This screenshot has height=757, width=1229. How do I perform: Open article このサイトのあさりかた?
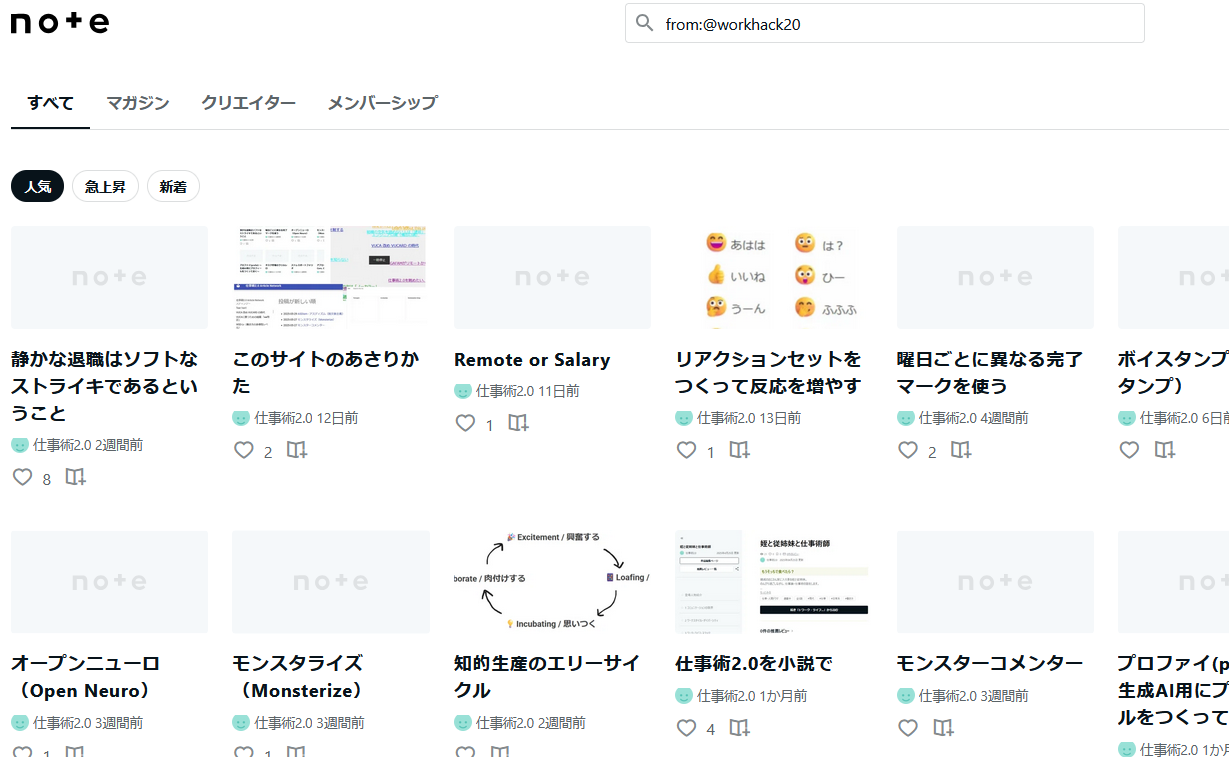[325, 372]
